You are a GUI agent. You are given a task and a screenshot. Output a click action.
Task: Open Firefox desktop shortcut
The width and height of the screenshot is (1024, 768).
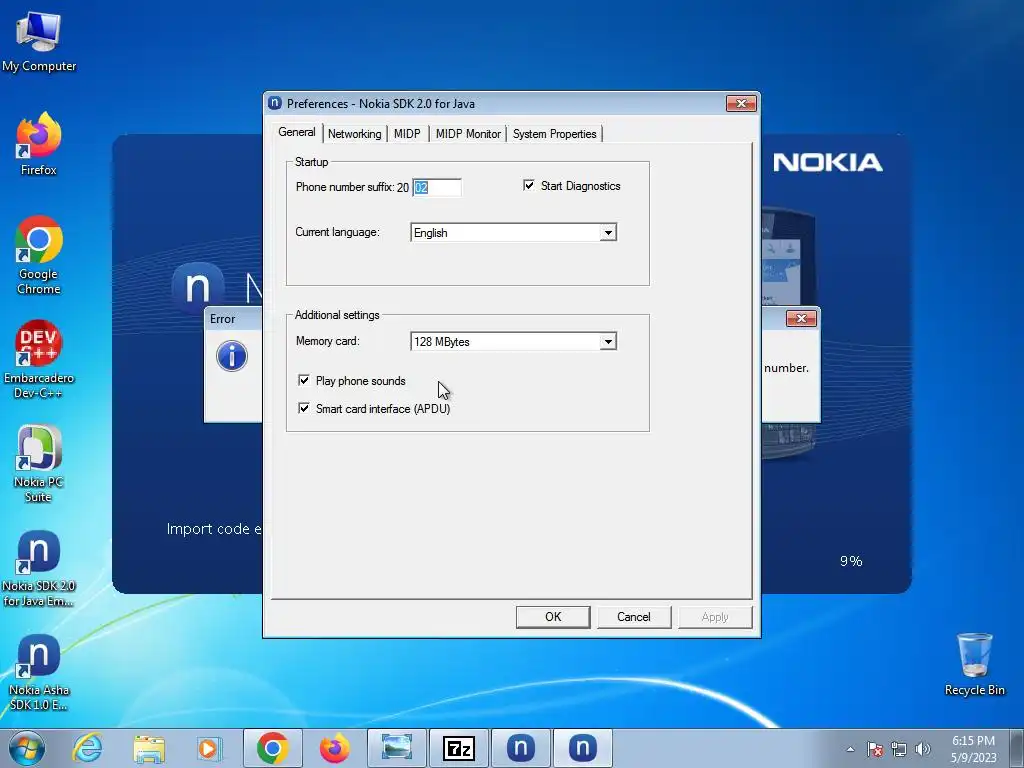coord(39,144)
